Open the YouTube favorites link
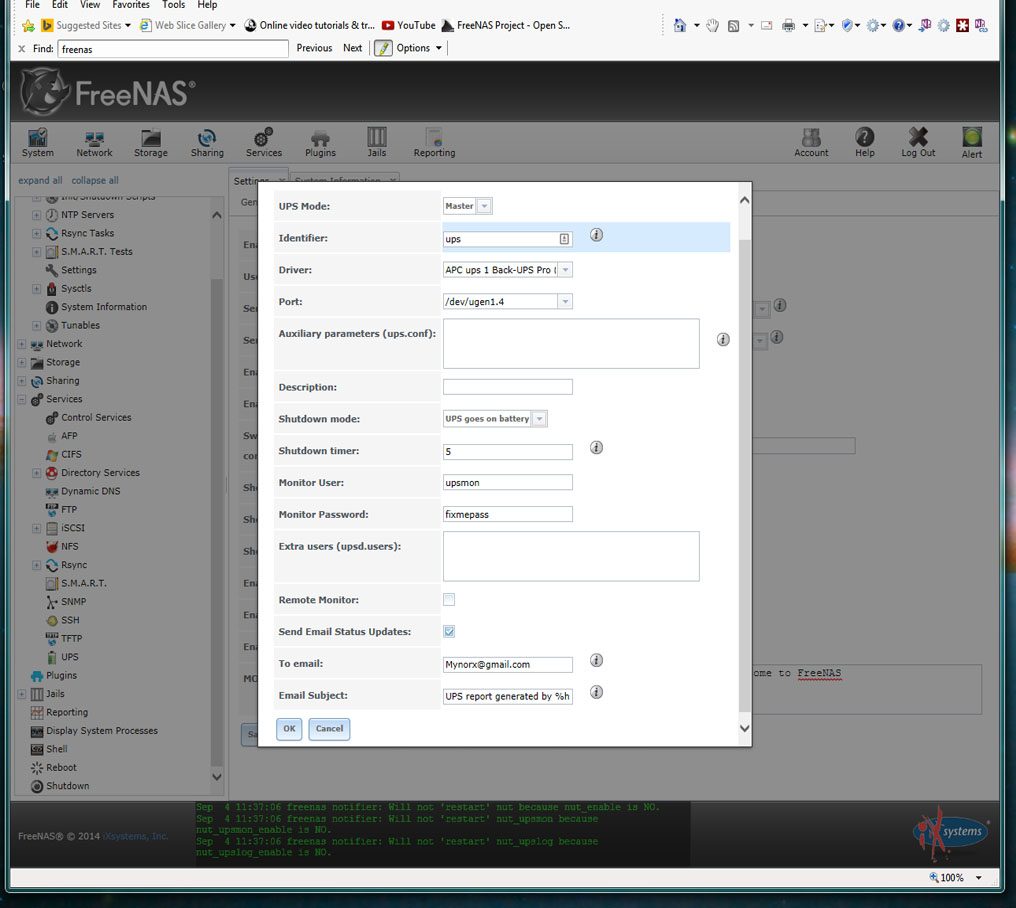Viewport: 1016px width, 908px height. [x=408, y=25]
